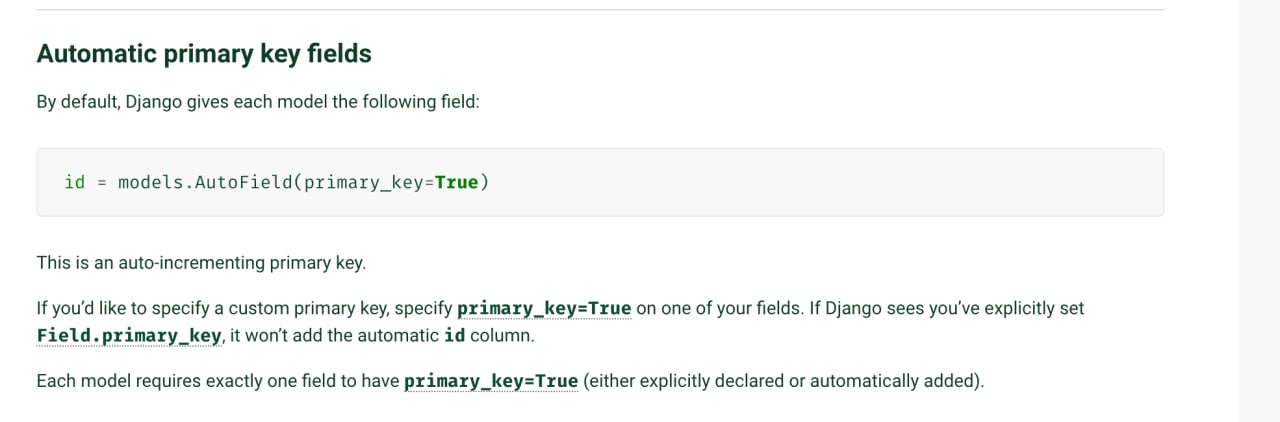Image resolution: width=1280 pixels, height=422 pixels.
Task: Follow the Field.primary_key documentation link
Action: 128,336
